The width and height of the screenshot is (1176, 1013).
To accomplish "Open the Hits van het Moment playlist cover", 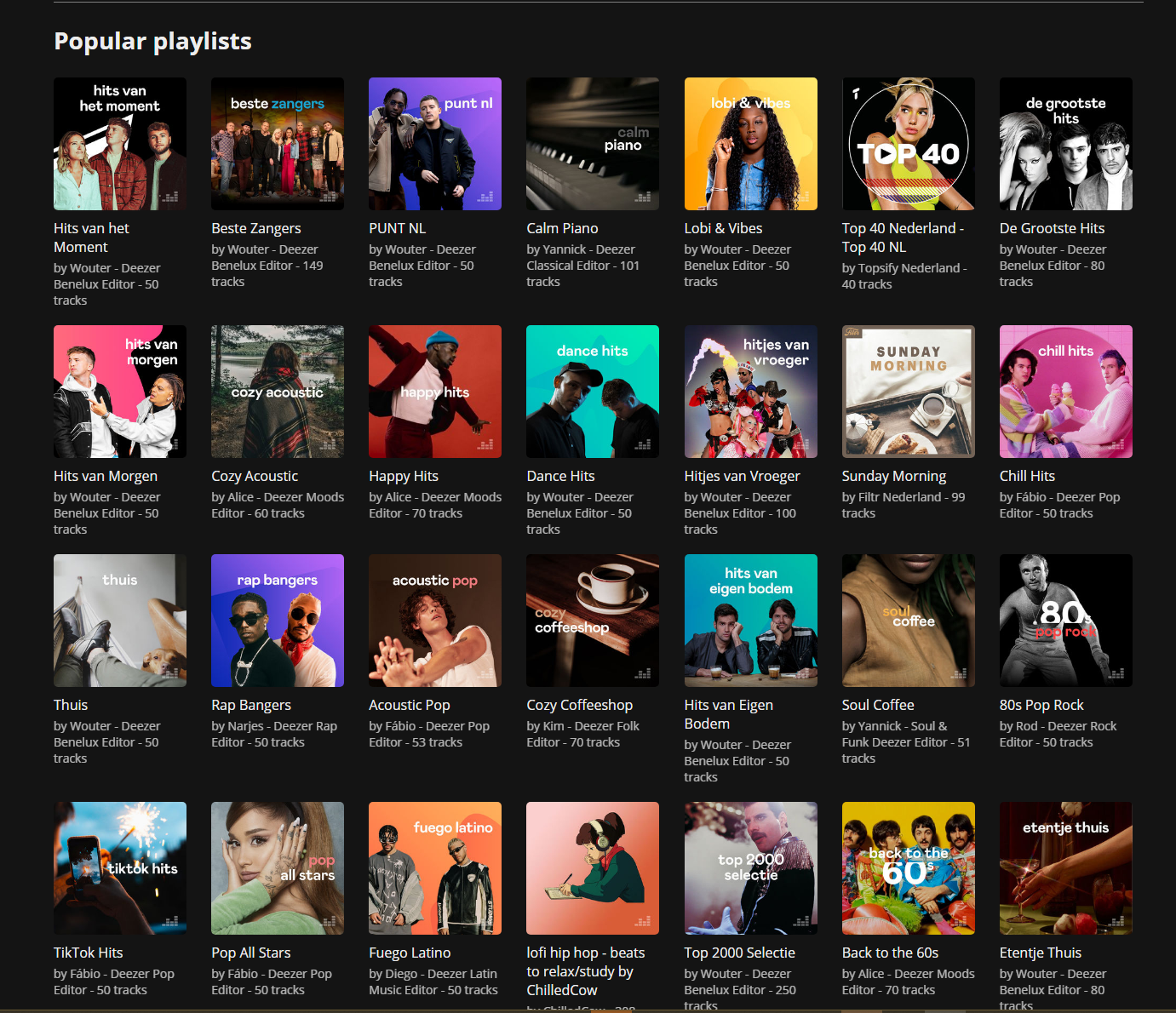I will coord(120,144).
